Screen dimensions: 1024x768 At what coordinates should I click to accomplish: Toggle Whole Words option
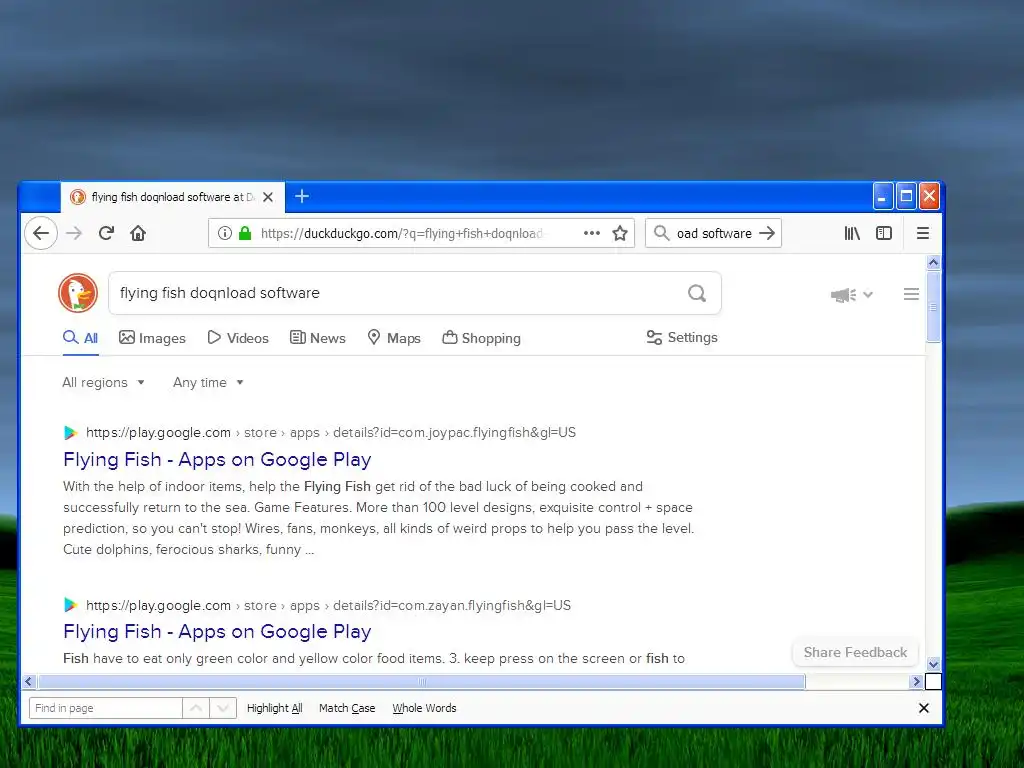pos(424,708)
